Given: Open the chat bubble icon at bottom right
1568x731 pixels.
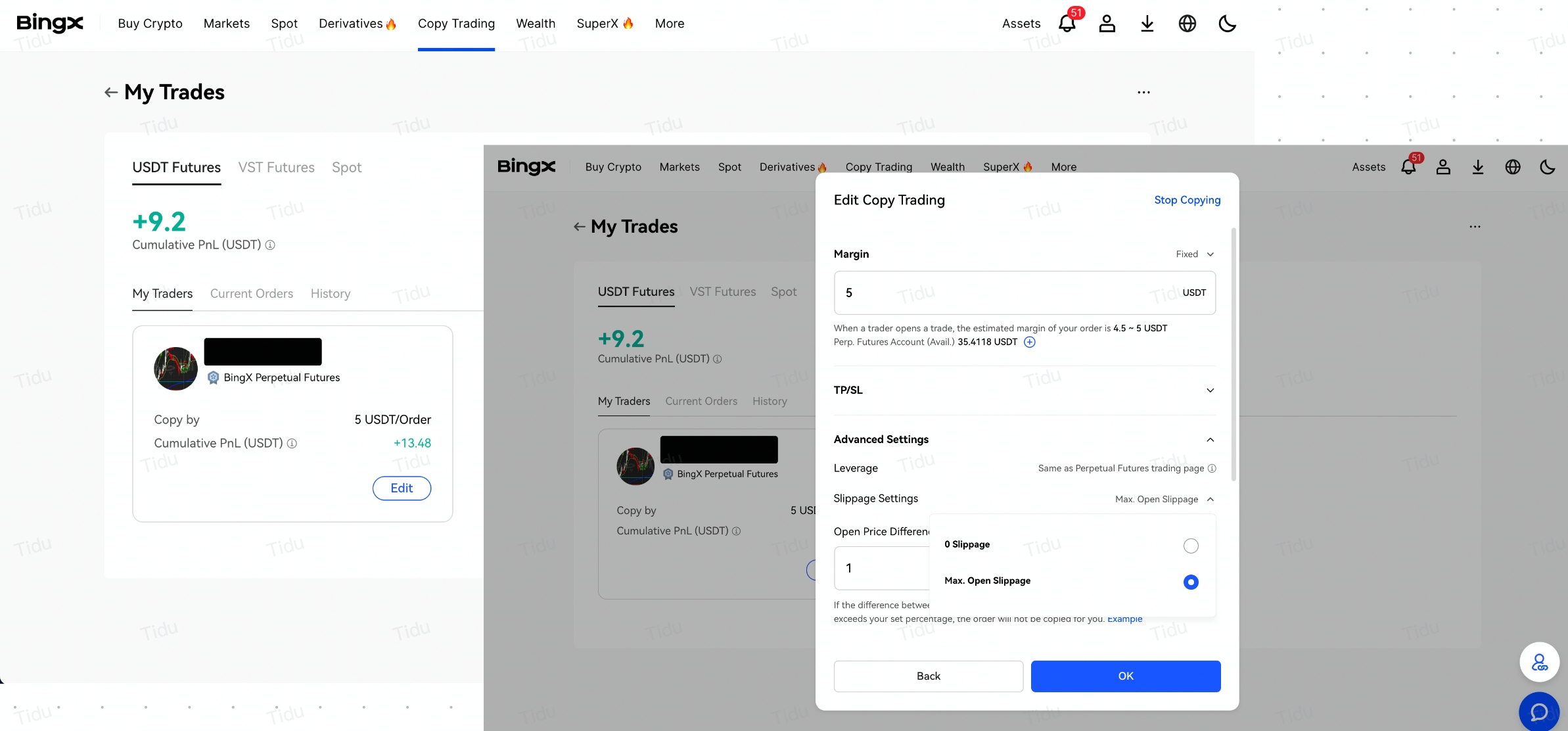Looking at the screenshot, I should [1540, 712].
